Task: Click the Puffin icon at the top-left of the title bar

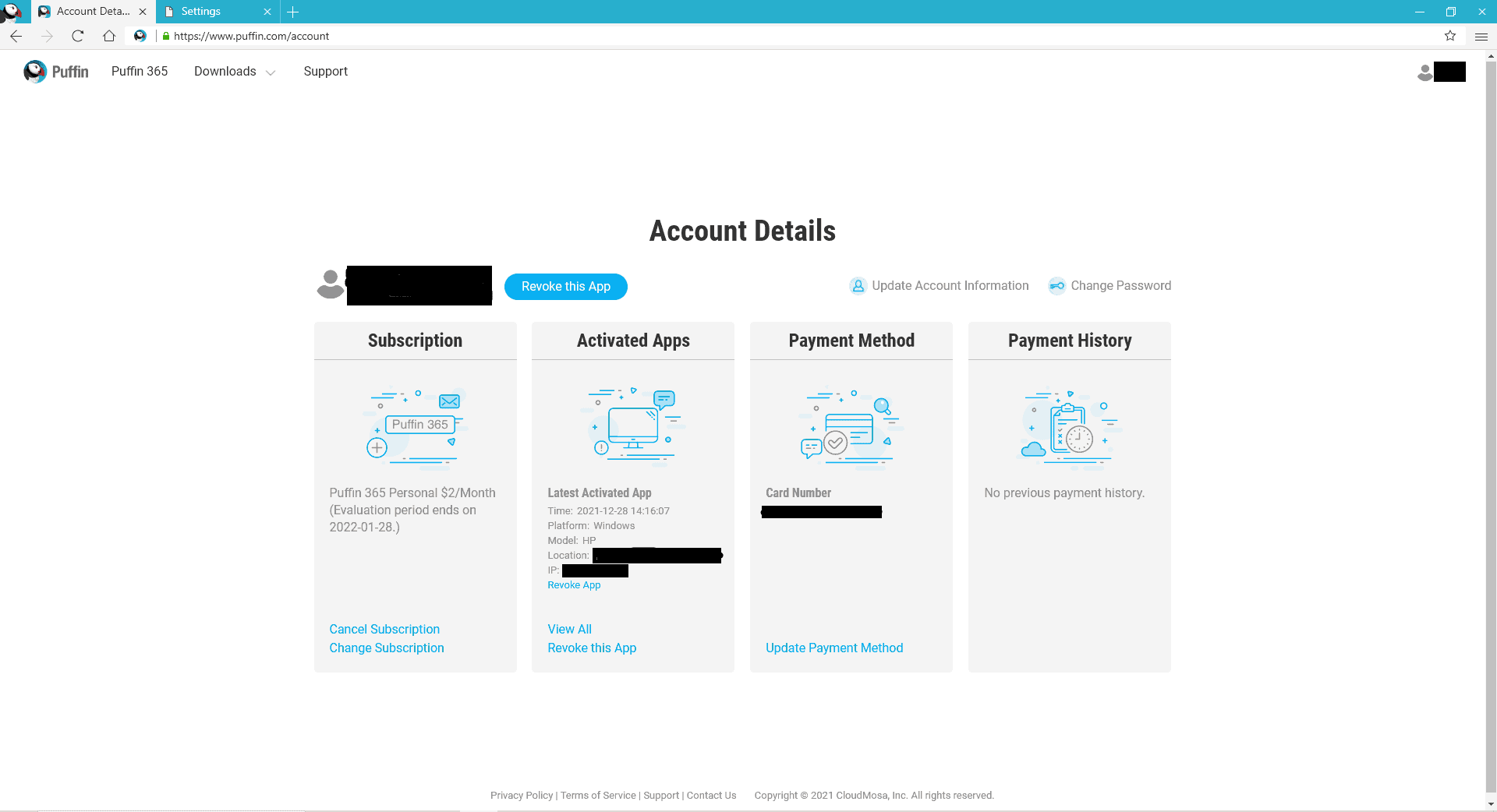Action: [11, 11]
